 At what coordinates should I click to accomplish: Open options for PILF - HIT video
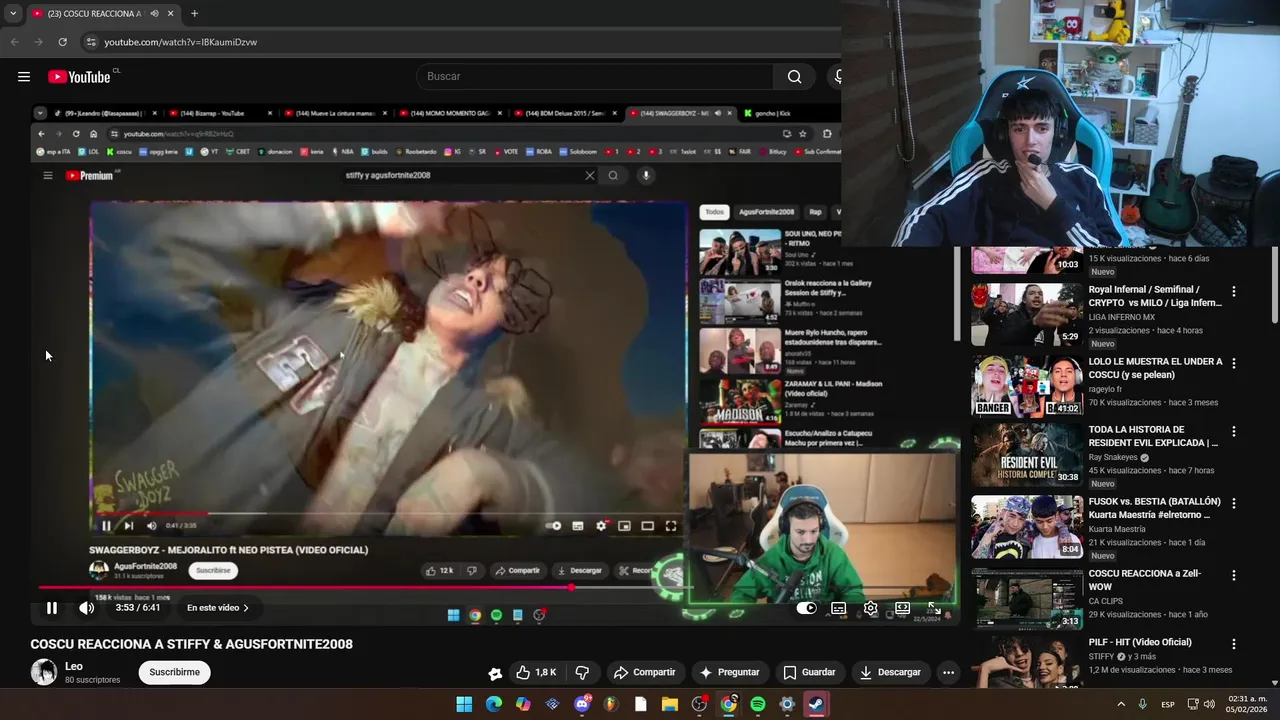1233,644
